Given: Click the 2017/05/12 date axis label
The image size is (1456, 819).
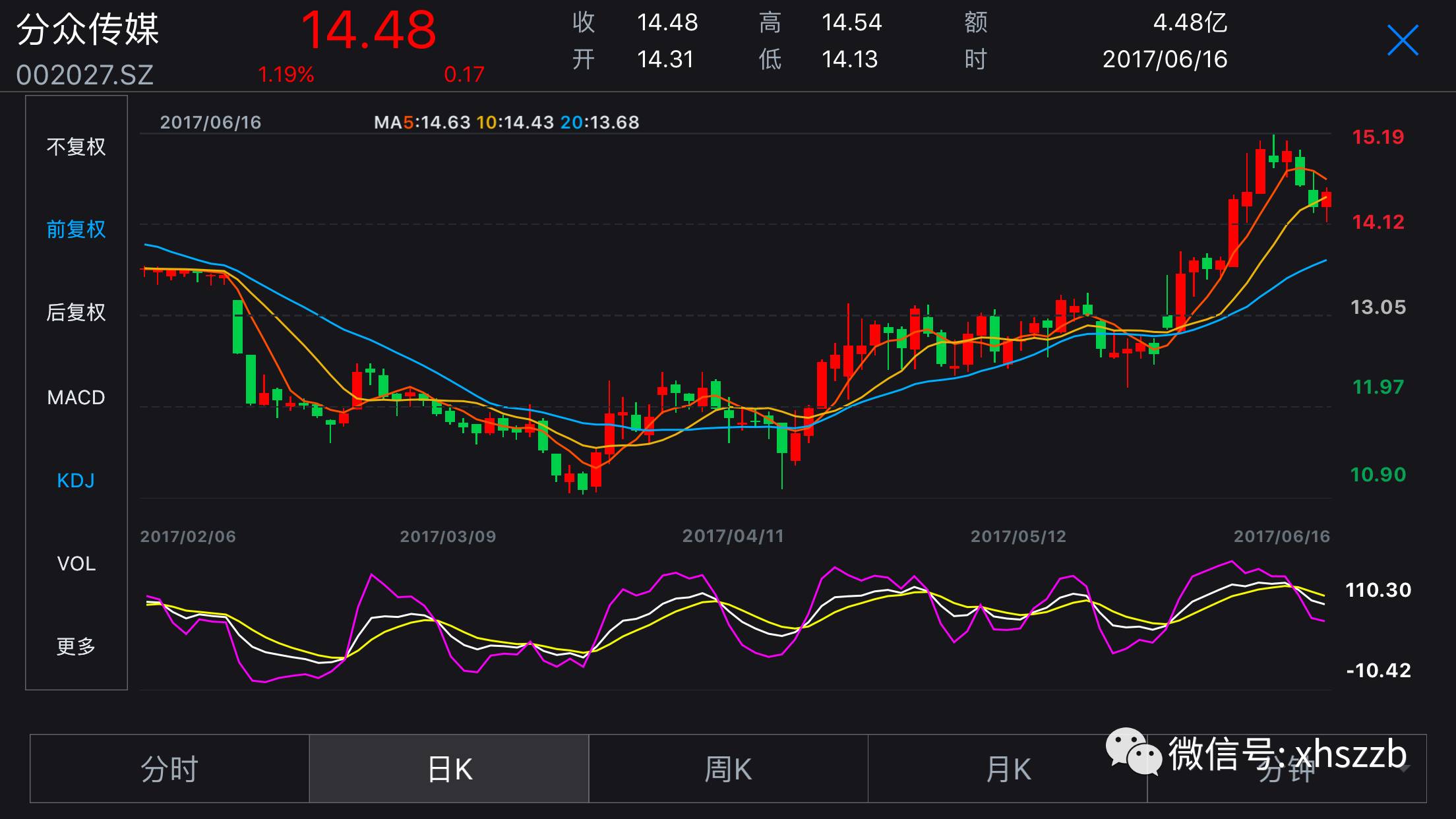Looking at the screenshot, I should coord(1018,536).
